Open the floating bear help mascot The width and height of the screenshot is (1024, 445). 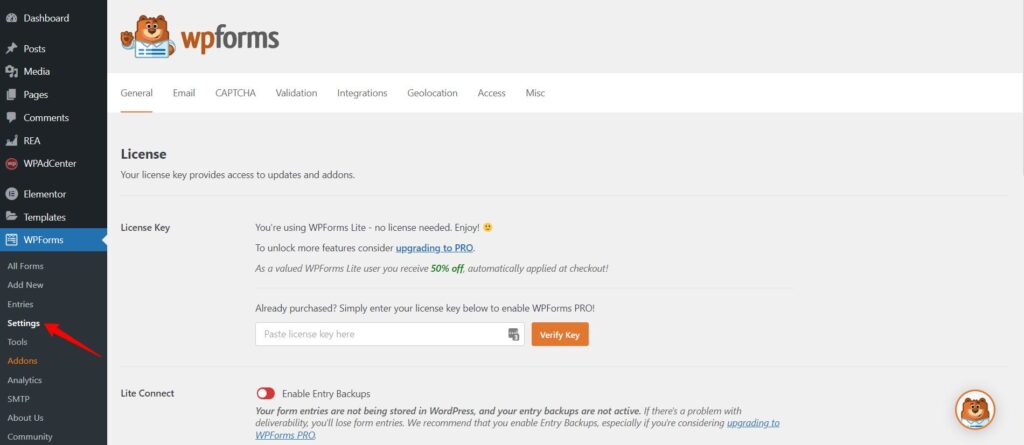pos(975,410)
